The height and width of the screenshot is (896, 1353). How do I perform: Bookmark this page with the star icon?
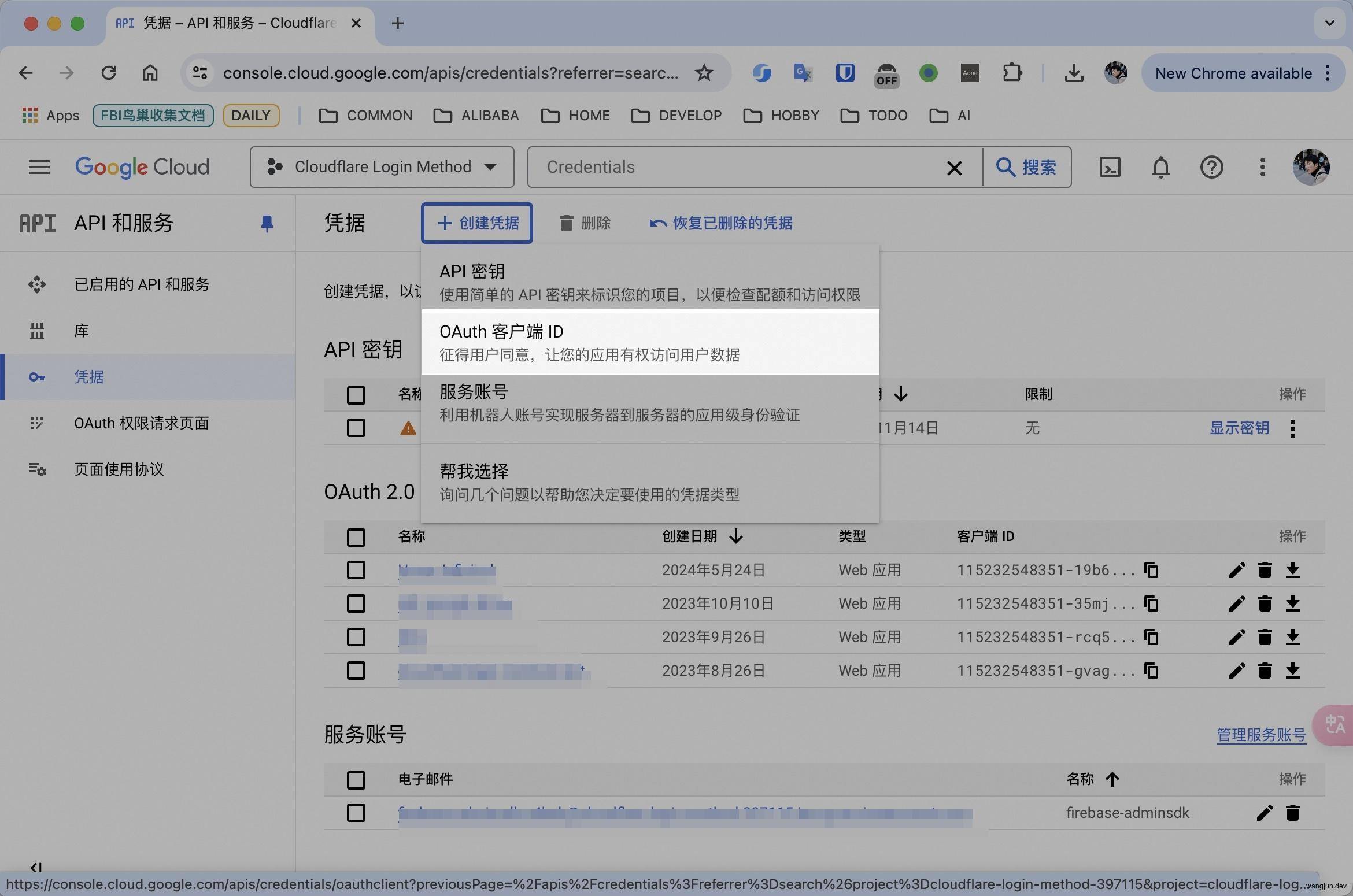pos(704,73)
